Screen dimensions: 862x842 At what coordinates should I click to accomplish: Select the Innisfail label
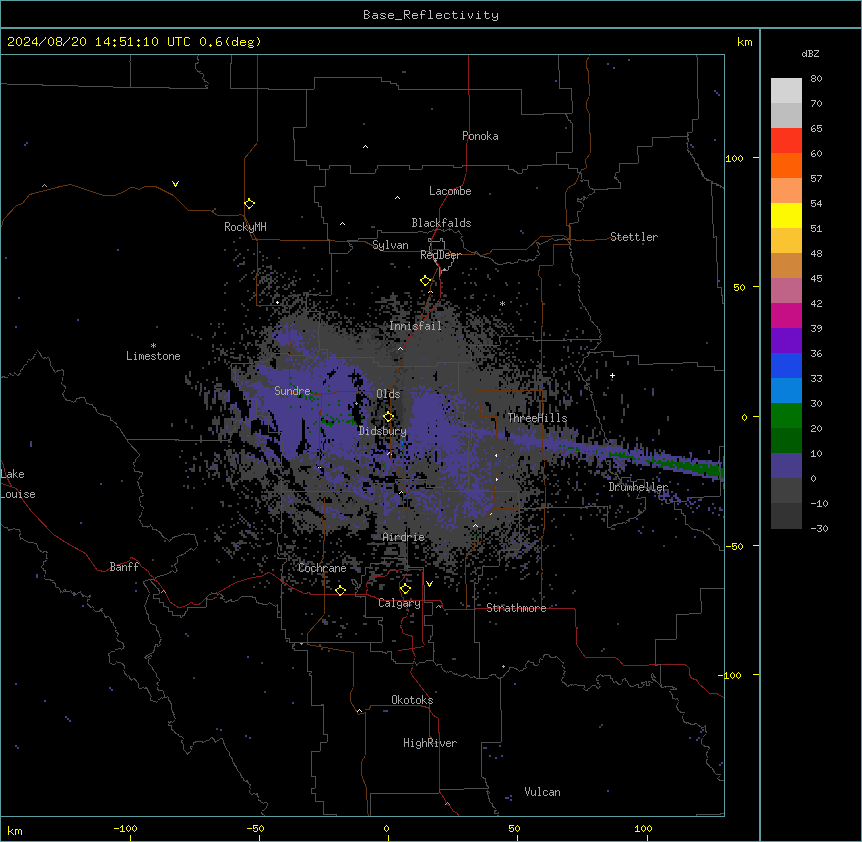416,326
